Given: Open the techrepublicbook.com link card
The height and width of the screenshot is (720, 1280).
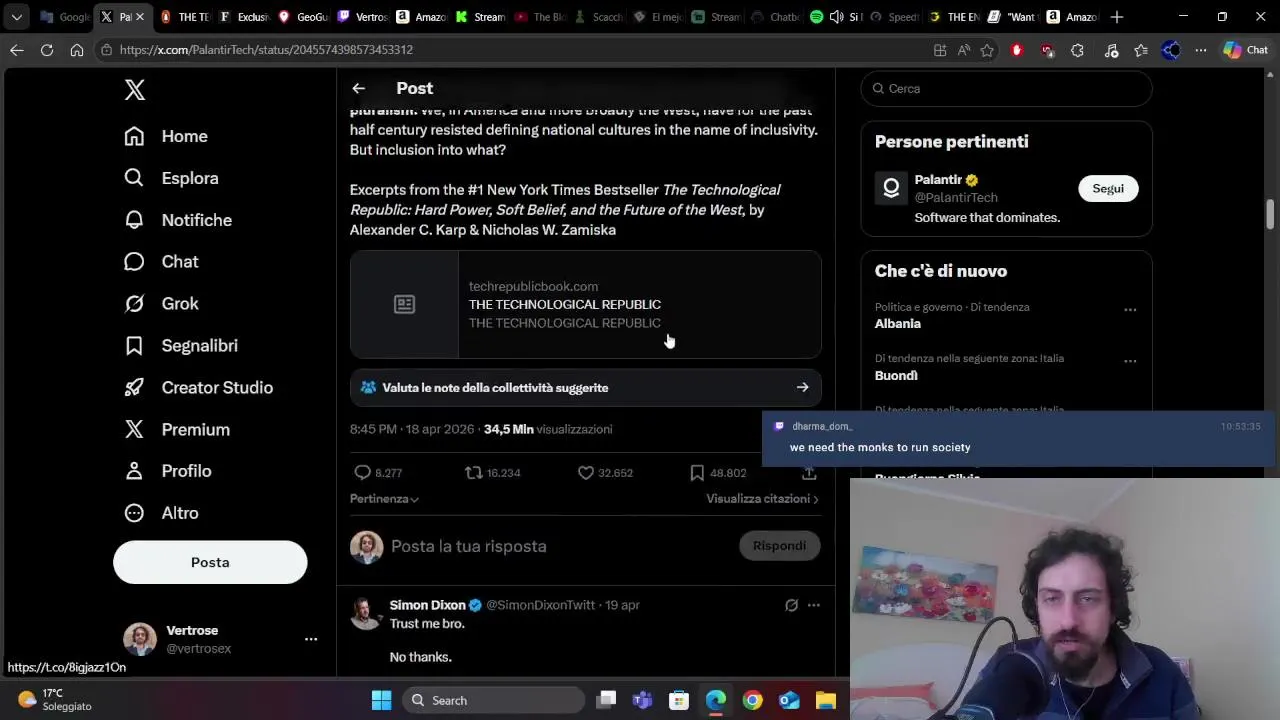Looking at the screenshot, I should pos(586,304).
